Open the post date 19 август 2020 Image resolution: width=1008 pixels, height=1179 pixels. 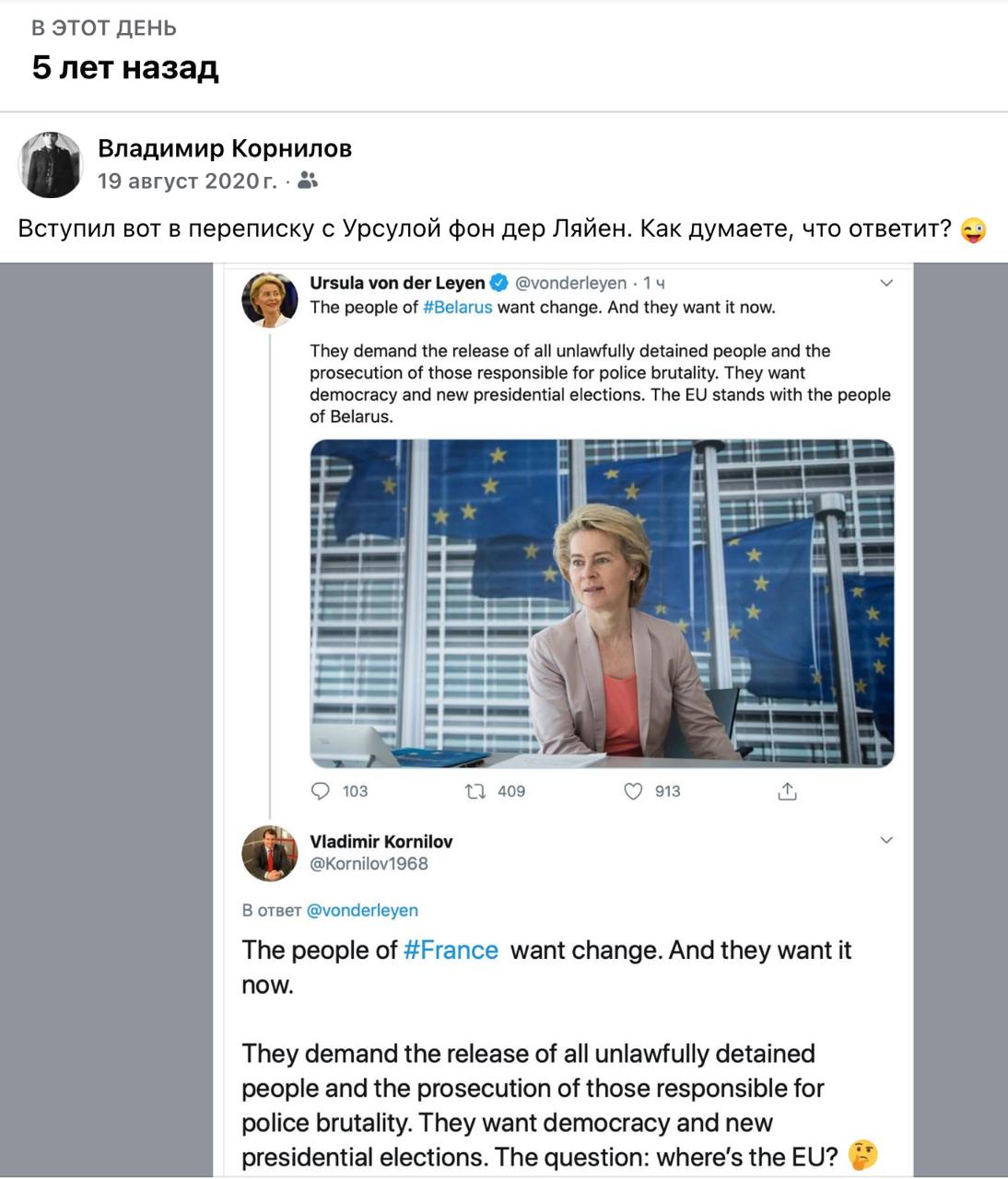(187, 181)
